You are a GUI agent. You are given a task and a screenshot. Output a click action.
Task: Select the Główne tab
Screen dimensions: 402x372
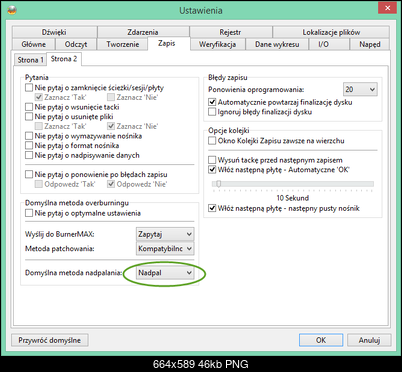point(34,44)
